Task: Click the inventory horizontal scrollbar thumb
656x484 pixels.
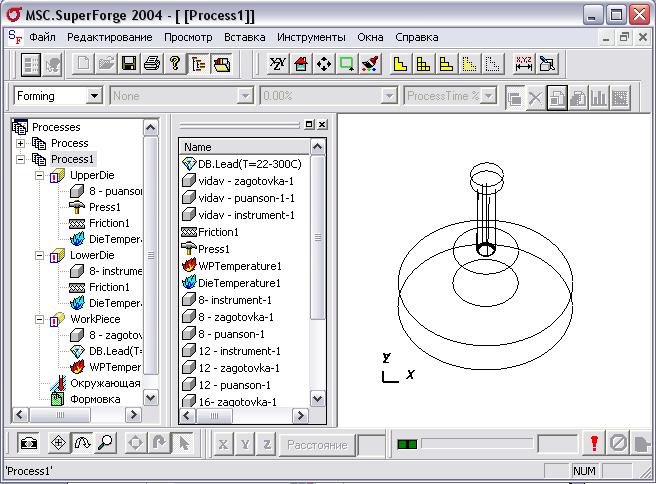Action: (x=214, y=416)
